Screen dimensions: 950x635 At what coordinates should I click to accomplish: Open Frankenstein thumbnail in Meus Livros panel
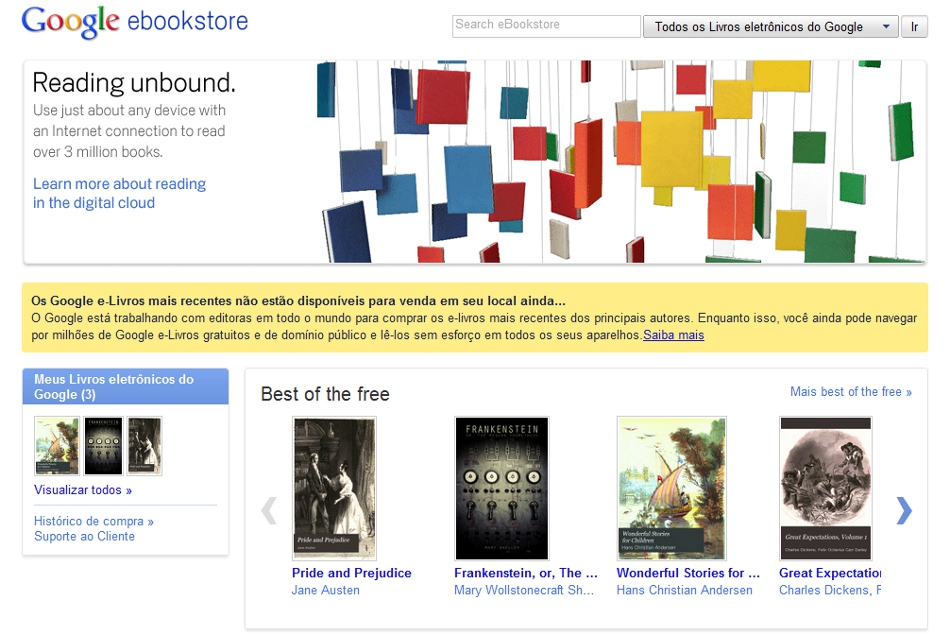[103, 446]
